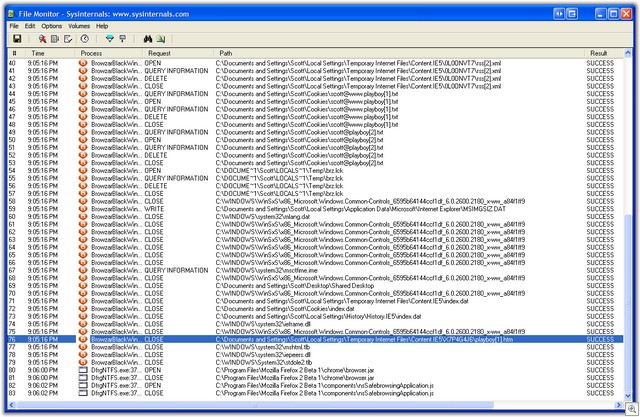Viewport: 640px width, 417px height.
Task: Click the process icon in row 59
Action: pos(83,208)
